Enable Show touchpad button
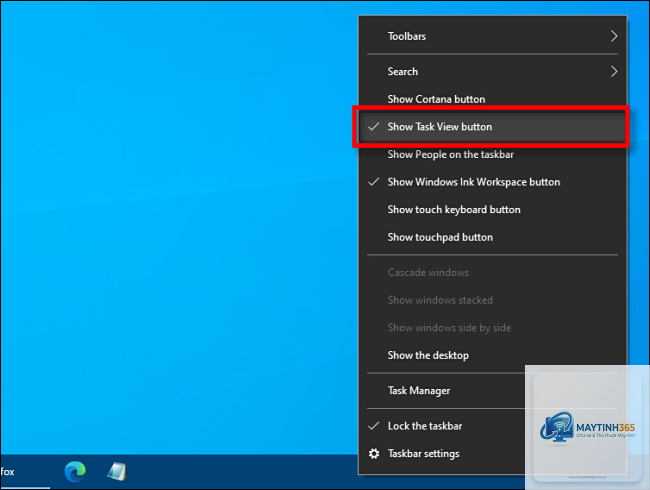 (492, 237)
